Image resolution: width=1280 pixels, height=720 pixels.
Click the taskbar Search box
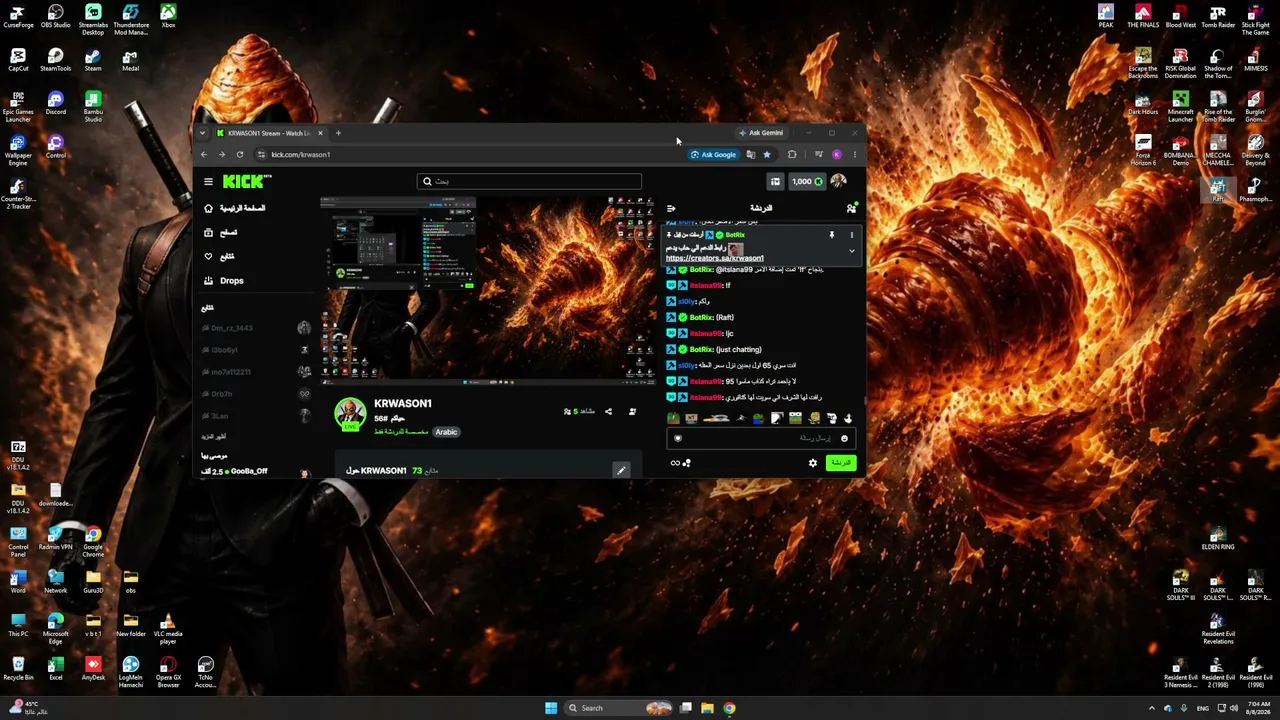tap(620, 708)
